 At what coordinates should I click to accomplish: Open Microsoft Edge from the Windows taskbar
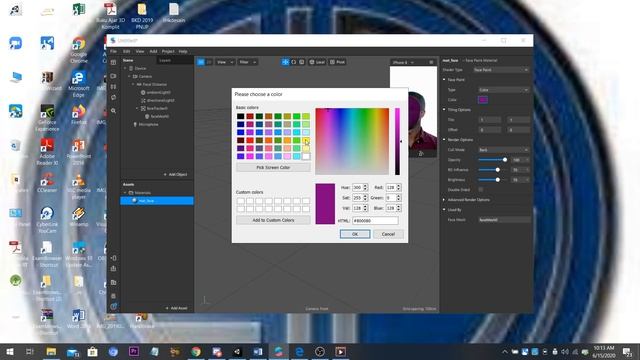pyautogui.click(x=299, y=351)
